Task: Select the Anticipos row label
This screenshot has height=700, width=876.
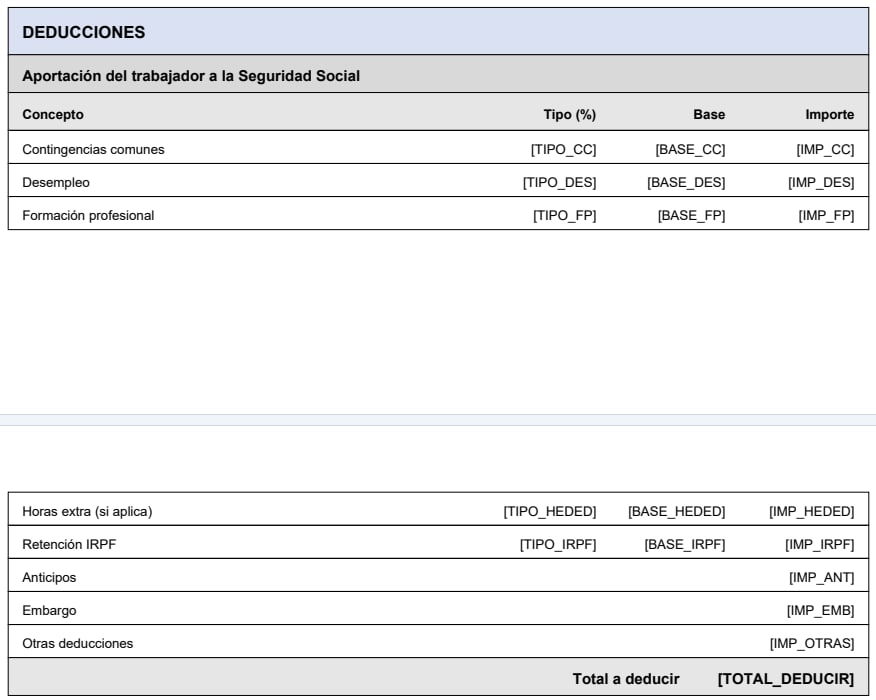Action: (x=50, y=578)
